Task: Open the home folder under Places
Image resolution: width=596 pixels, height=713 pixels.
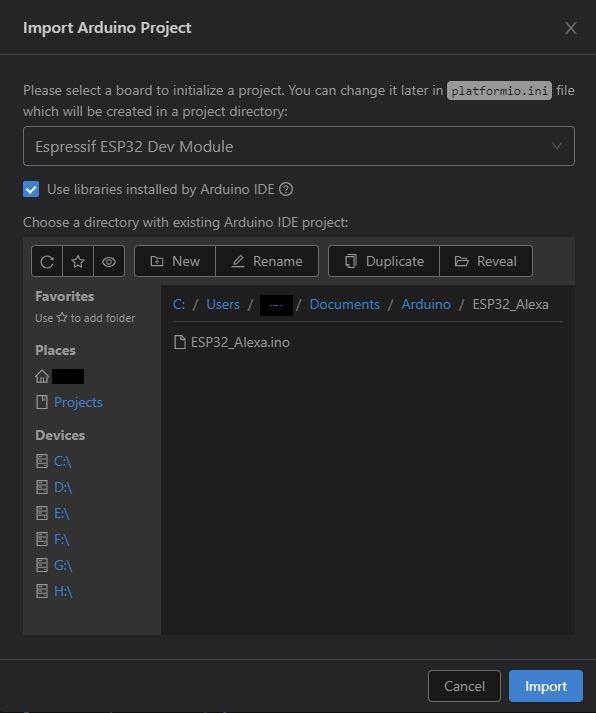Action: point(60,377)
